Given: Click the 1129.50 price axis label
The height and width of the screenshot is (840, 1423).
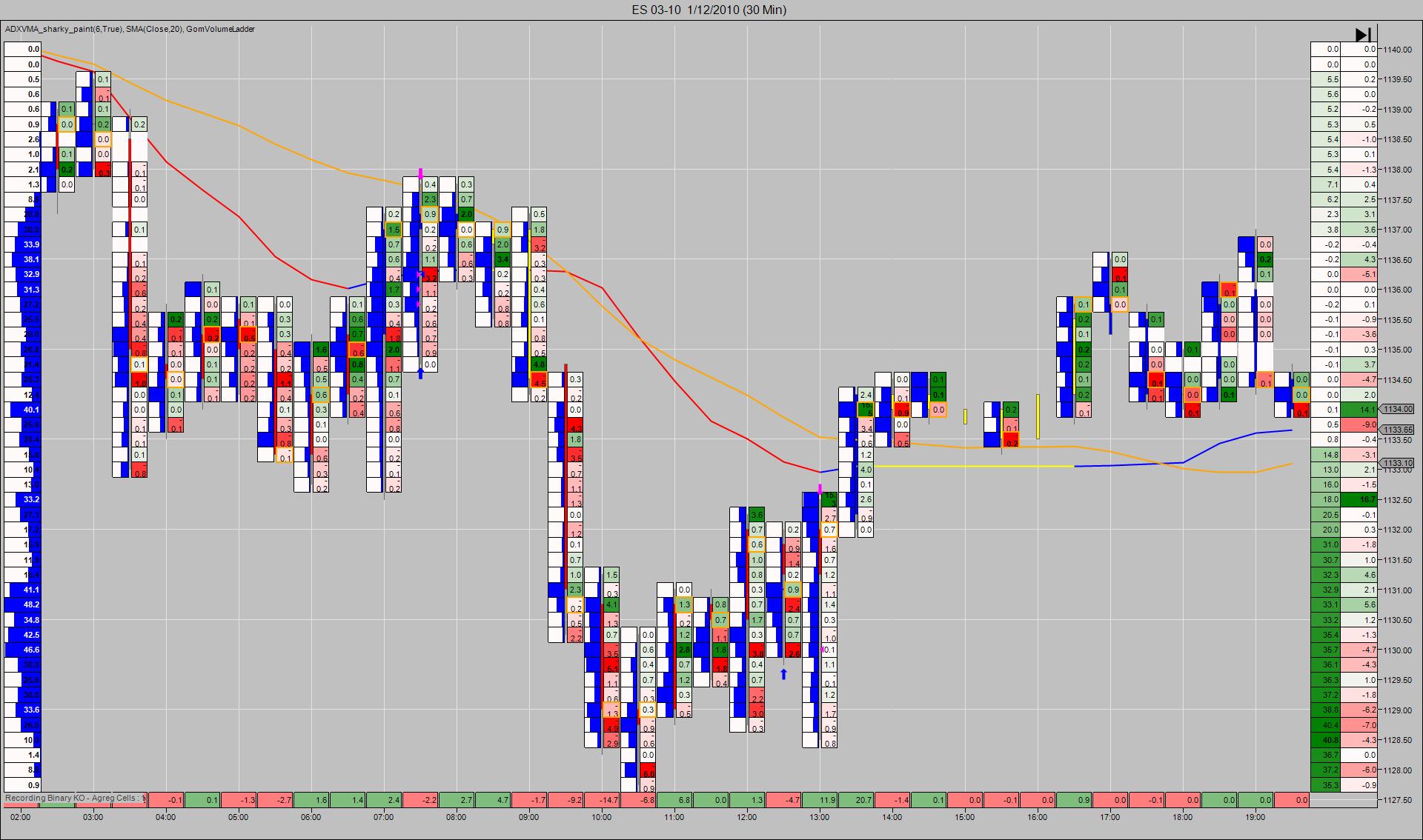Looking at the screenshot, I should tap(1397, 680).
